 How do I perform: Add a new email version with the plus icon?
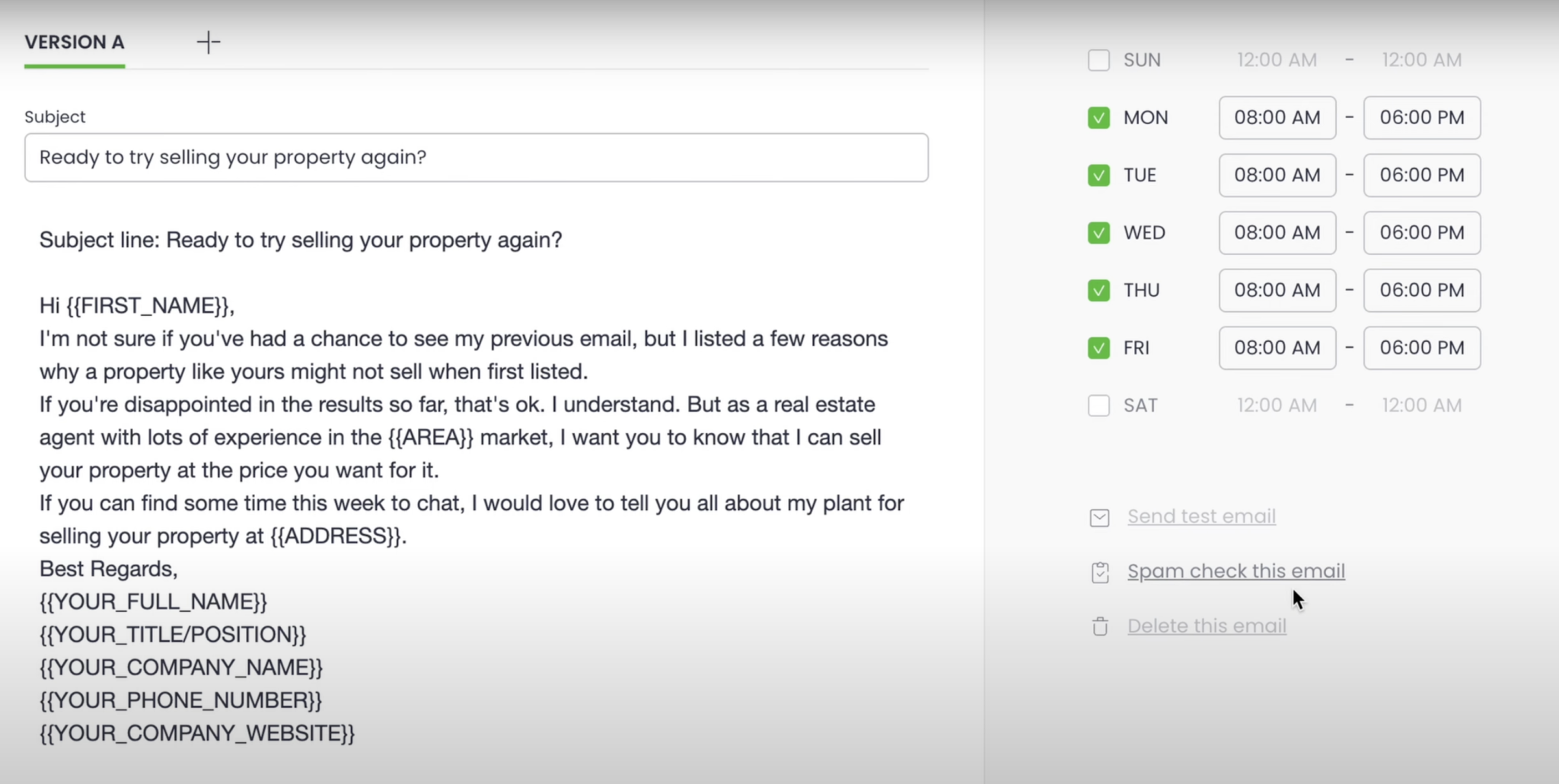coord(208,42)
